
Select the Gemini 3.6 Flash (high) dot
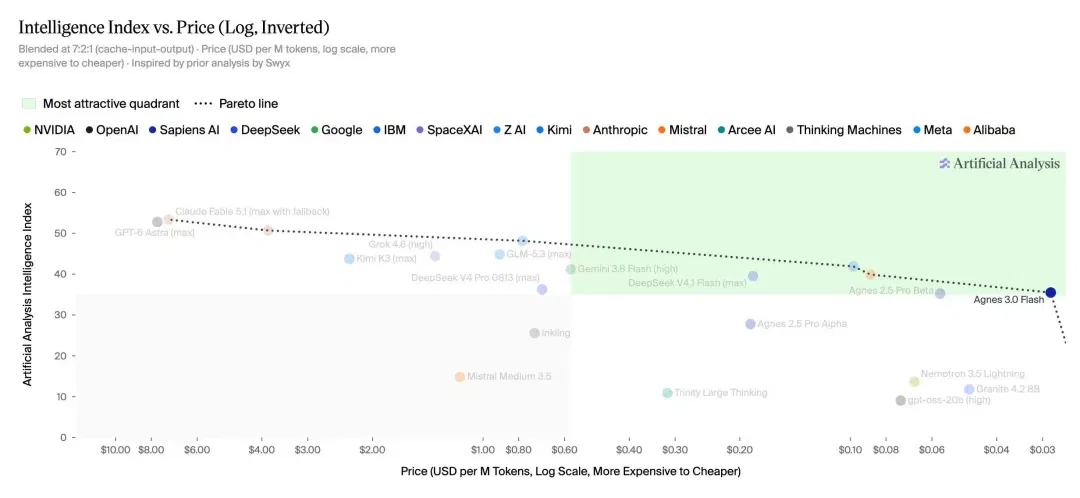pos(570,269)
